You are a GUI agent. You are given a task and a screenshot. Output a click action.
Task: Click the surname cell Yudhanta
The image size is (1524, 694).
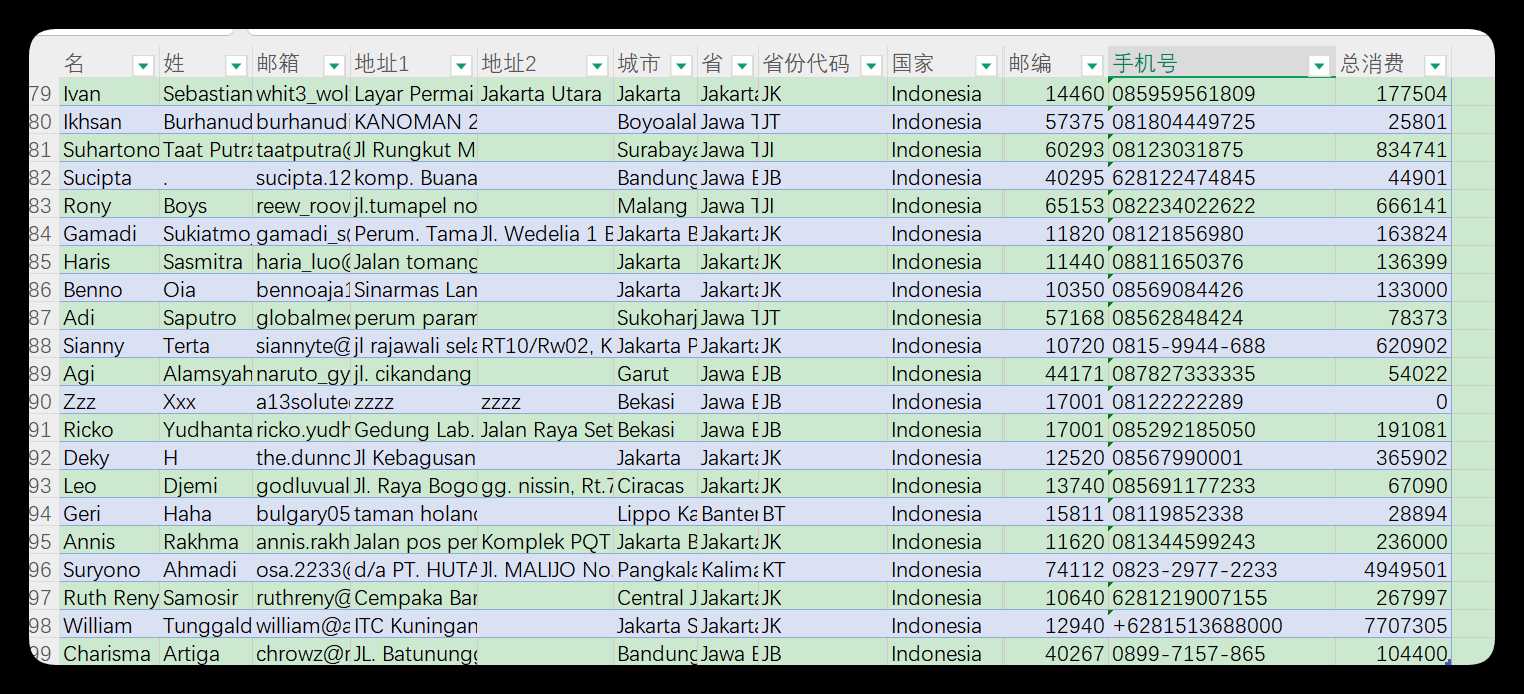[206, 430]
